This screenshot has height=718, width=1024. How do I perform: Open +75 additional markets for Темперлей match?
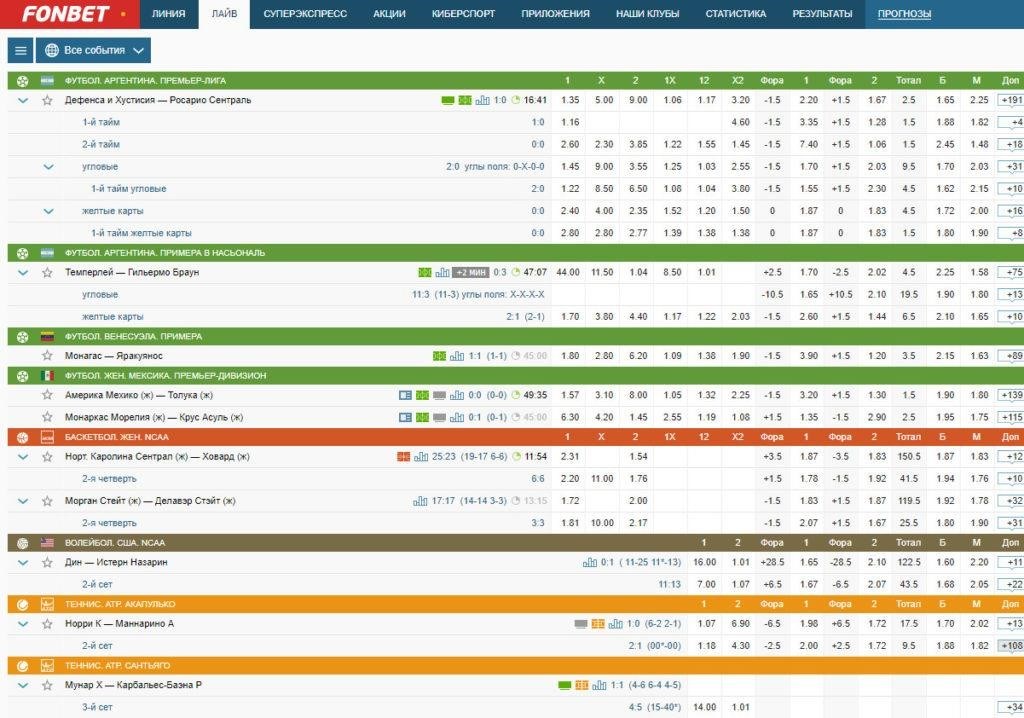1011,273
